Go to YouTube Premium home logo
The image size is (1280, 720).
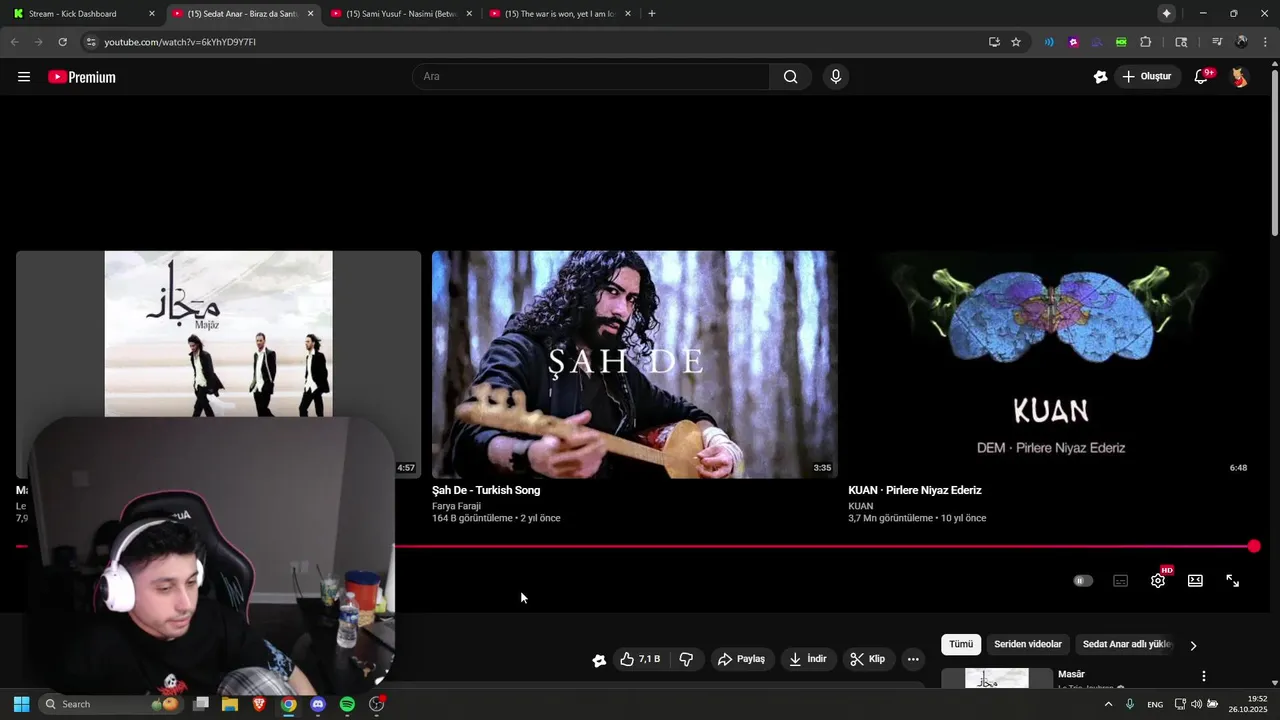(82, 77)
